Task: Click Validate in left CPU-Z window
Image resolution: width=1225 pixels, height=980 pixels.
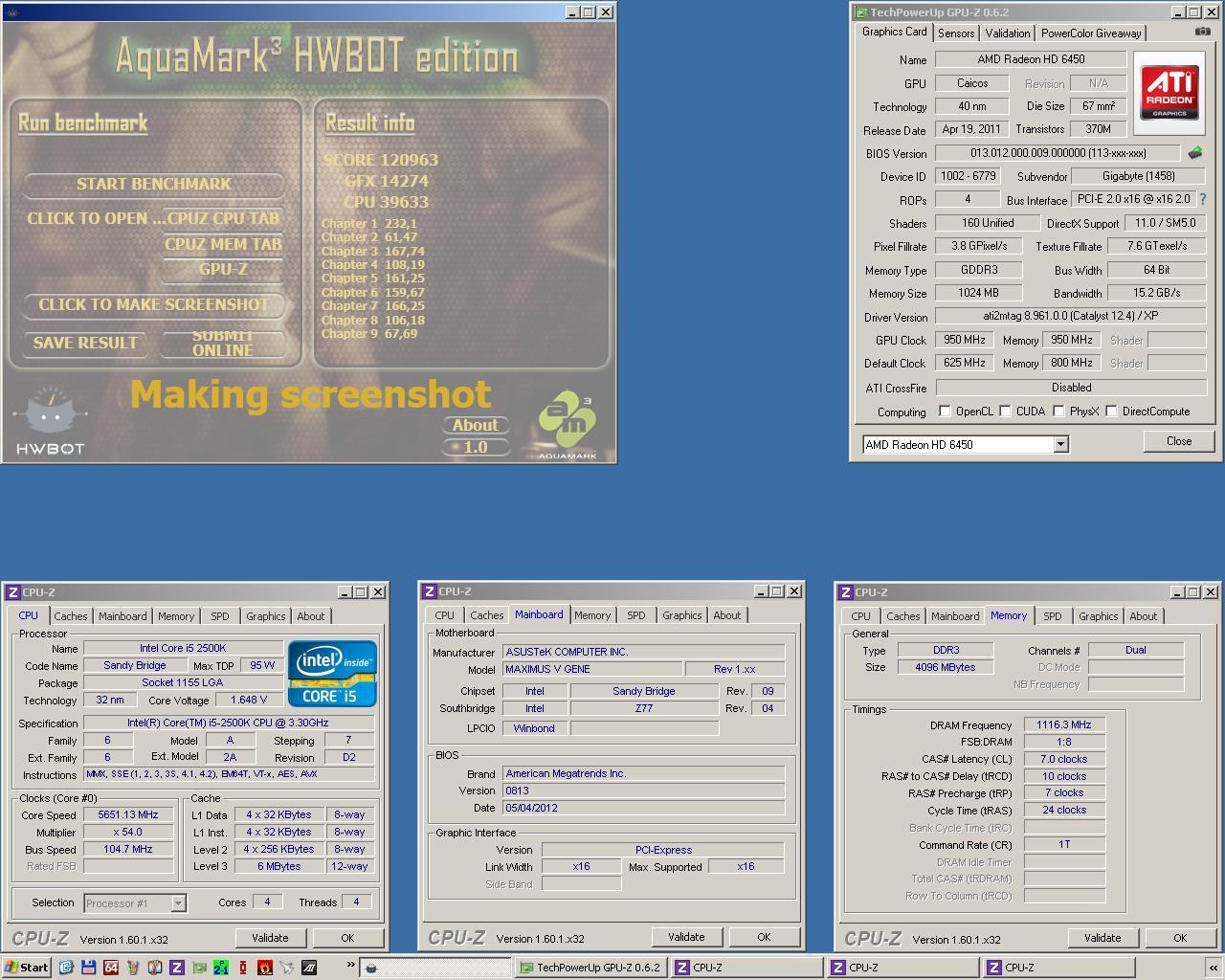Action: click(x=270, y=938)
